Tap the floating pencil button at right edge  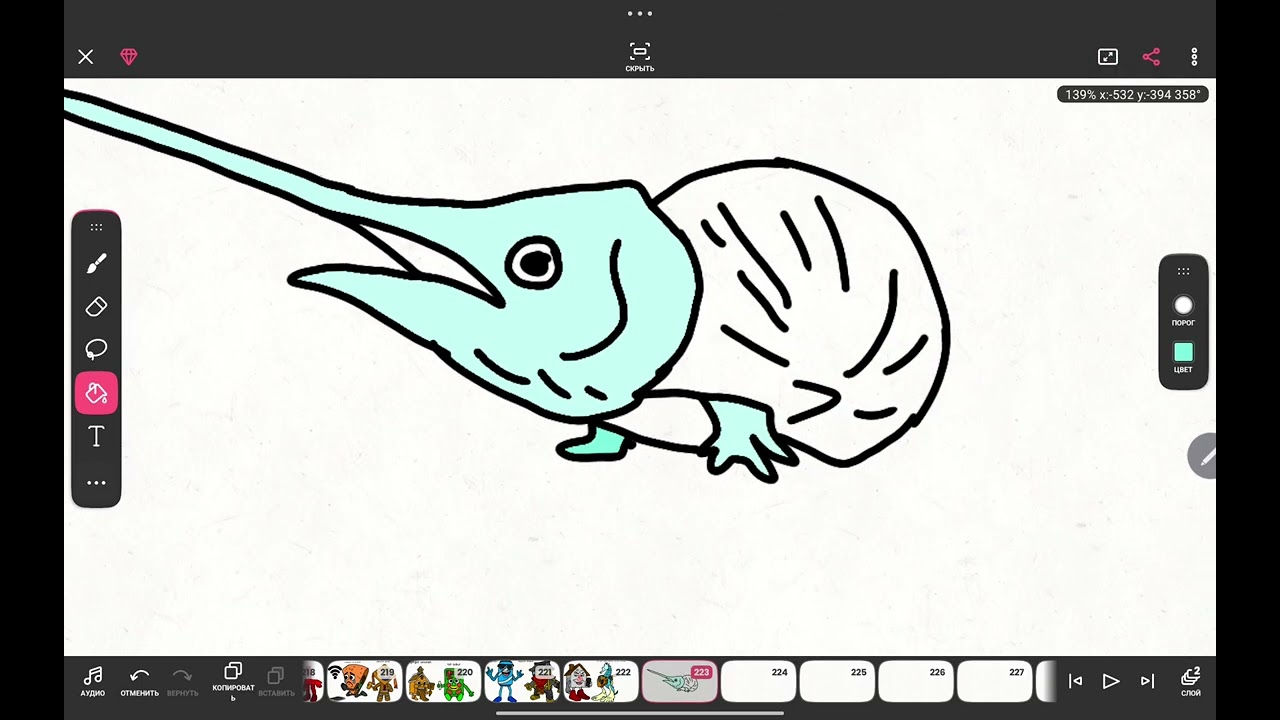pyautogui.click(x=1203, y=456)
